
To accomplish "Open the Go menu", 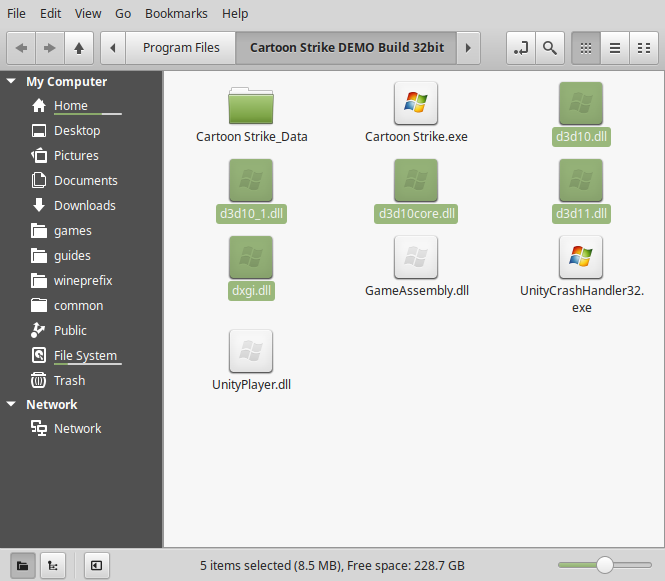I will pos(123,14).
